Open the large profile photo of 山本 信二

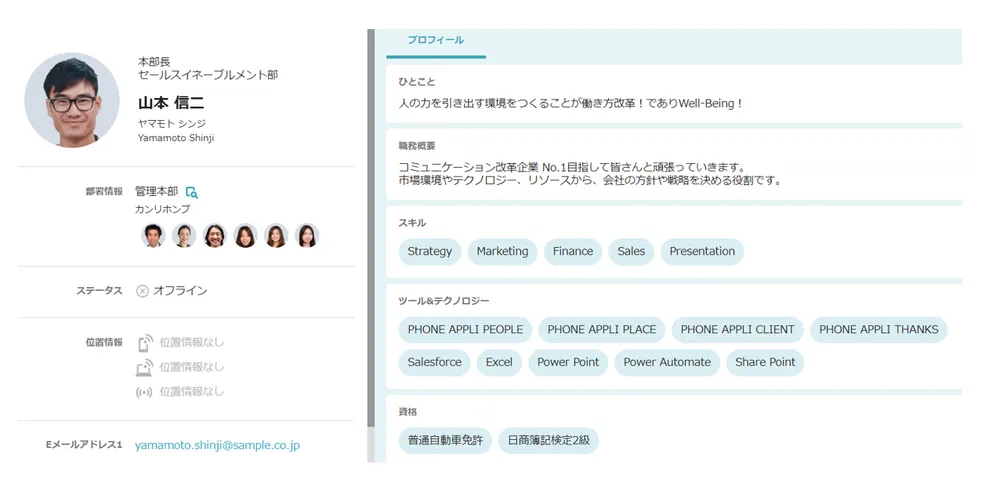click(x=72, y=100)
